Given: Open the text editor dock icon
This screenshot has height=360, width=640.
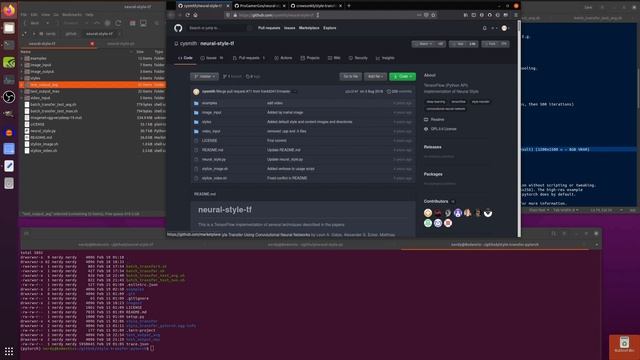Looking at the screenshot, I should point(9,166).
